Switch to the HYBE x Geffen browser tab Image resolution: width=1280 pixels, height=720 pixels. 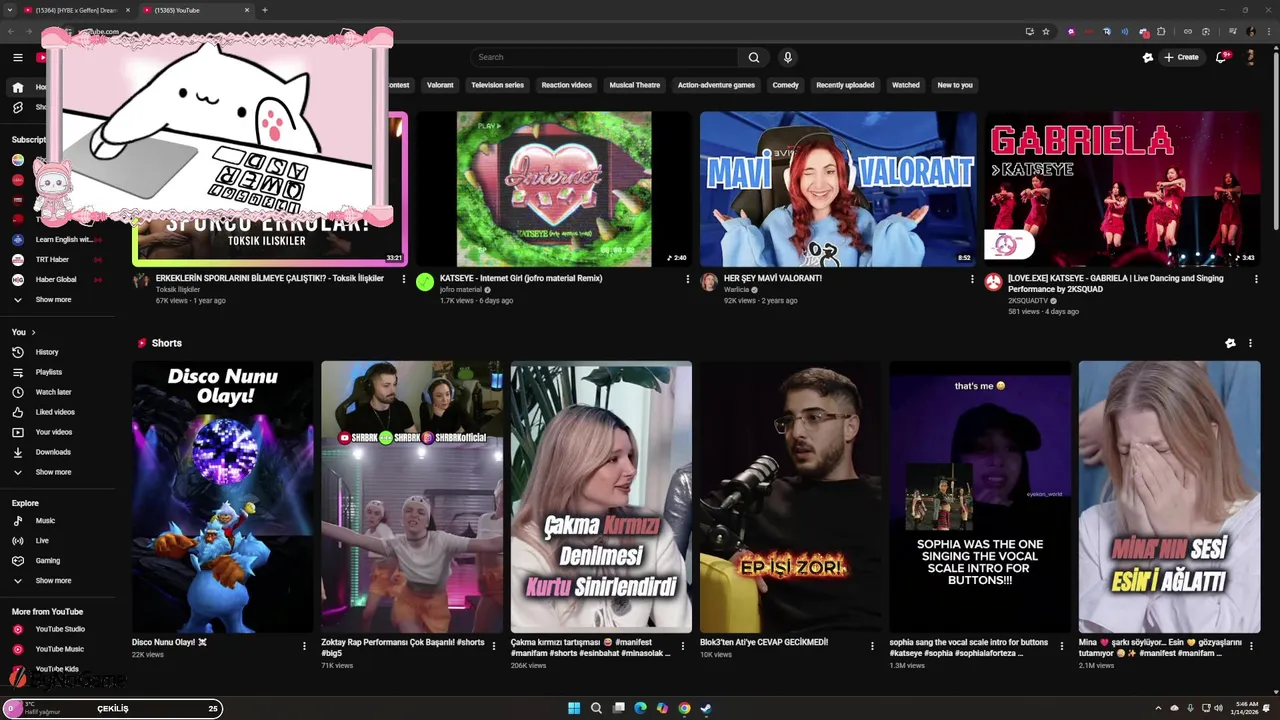[76, 10]
